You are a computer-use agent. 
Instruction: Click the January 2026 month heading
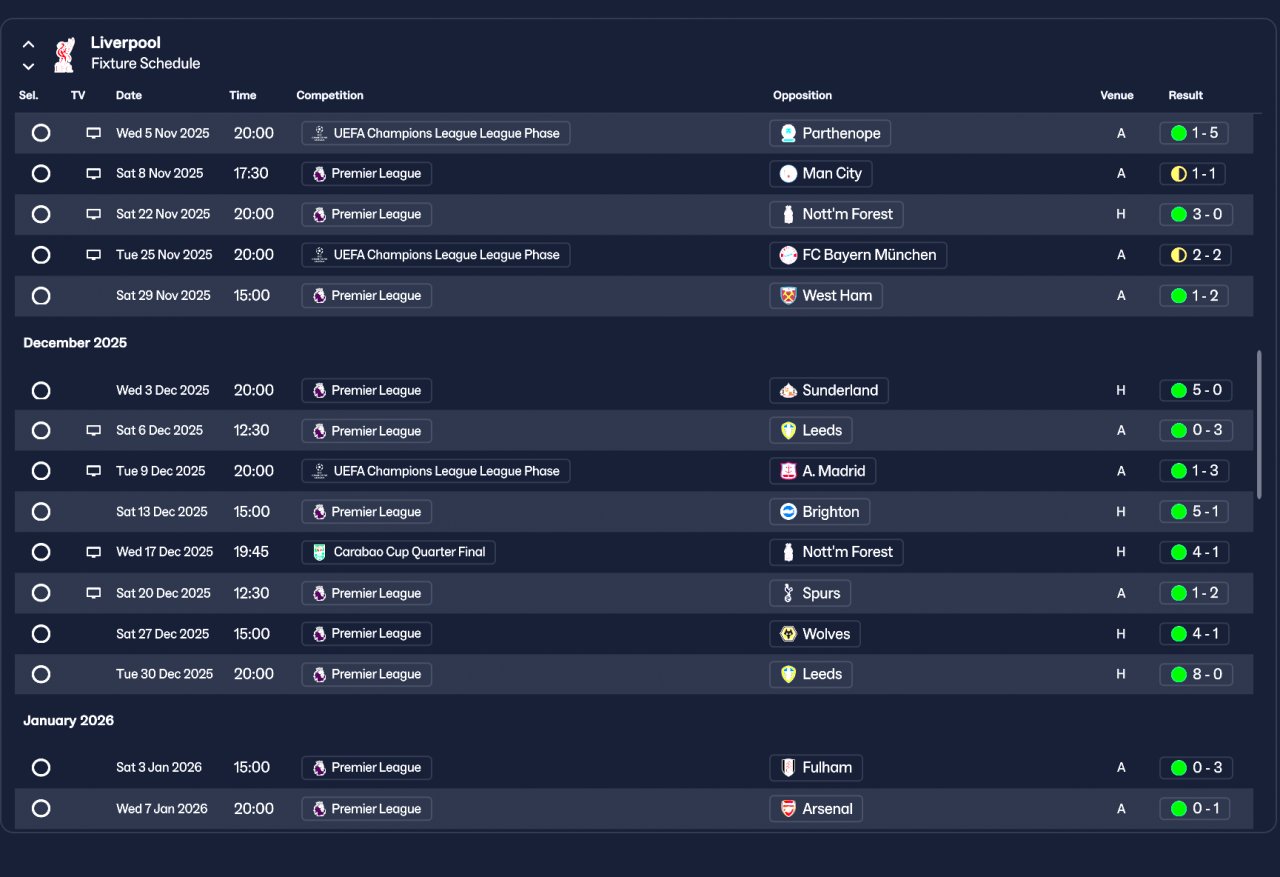click(69, 721)
